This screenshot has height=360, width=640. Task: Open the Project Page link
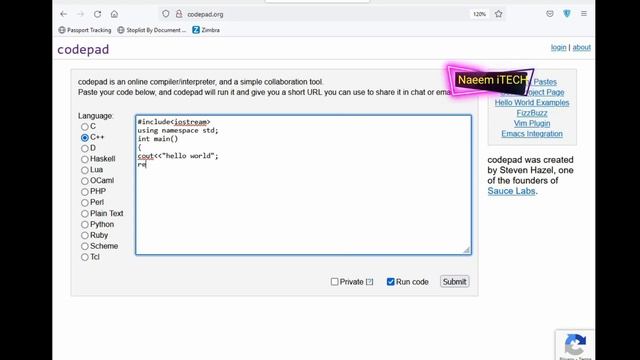point(545,92)
